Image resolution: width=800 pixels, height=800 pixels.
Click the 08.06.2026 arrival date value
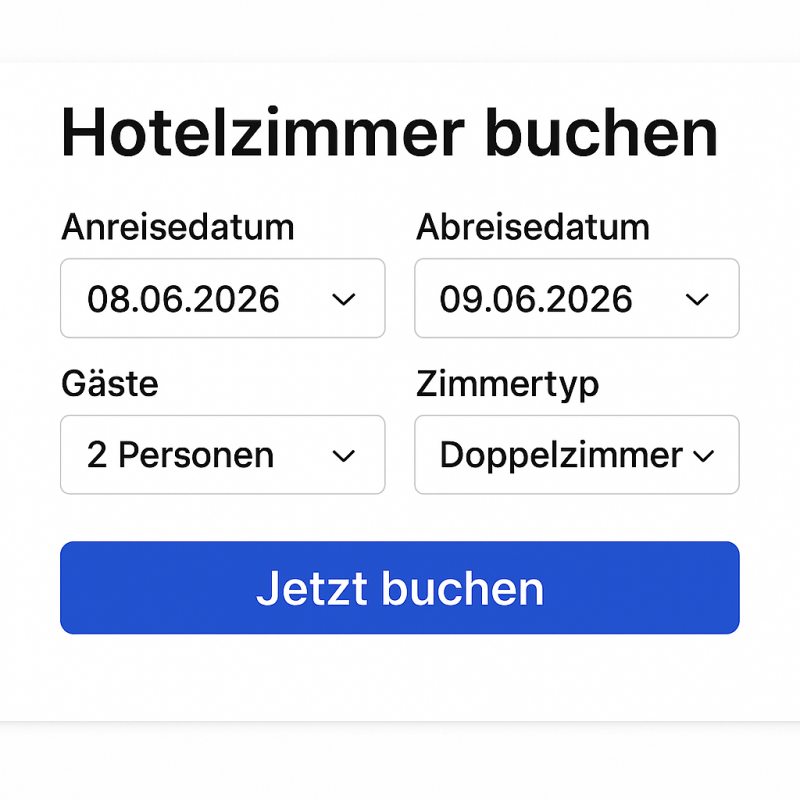click(x=183, y=299)
